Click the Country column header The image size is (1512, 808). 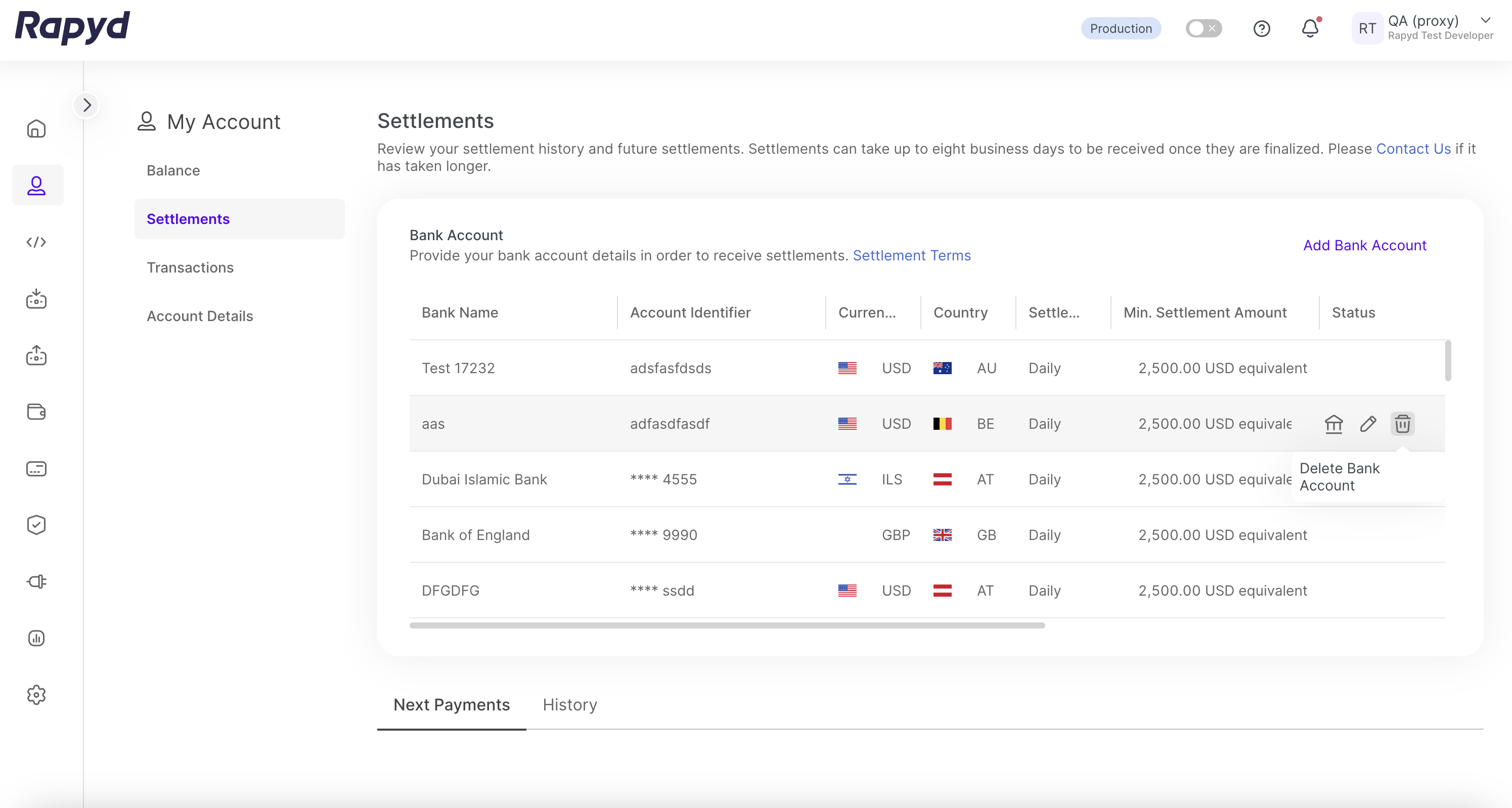point(960,313)
